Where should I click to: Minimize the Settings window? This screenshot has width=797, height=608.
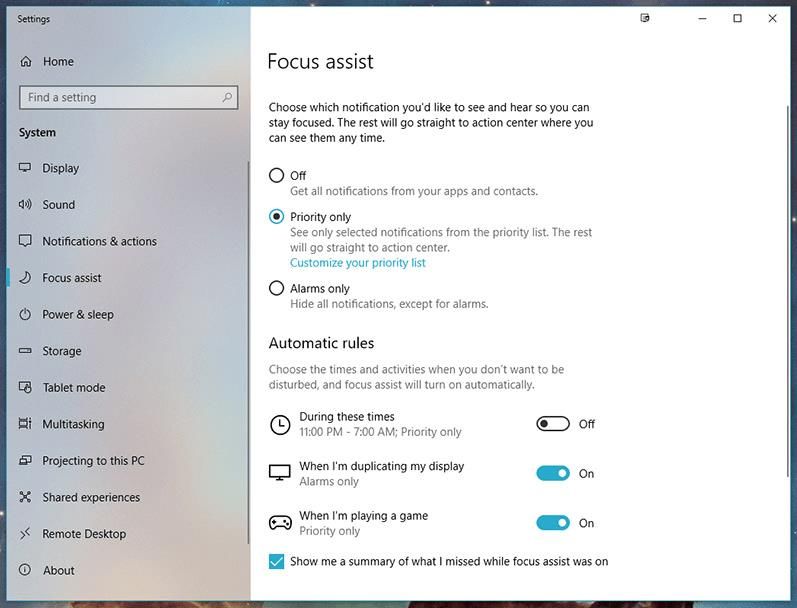(x=702, y=18)
